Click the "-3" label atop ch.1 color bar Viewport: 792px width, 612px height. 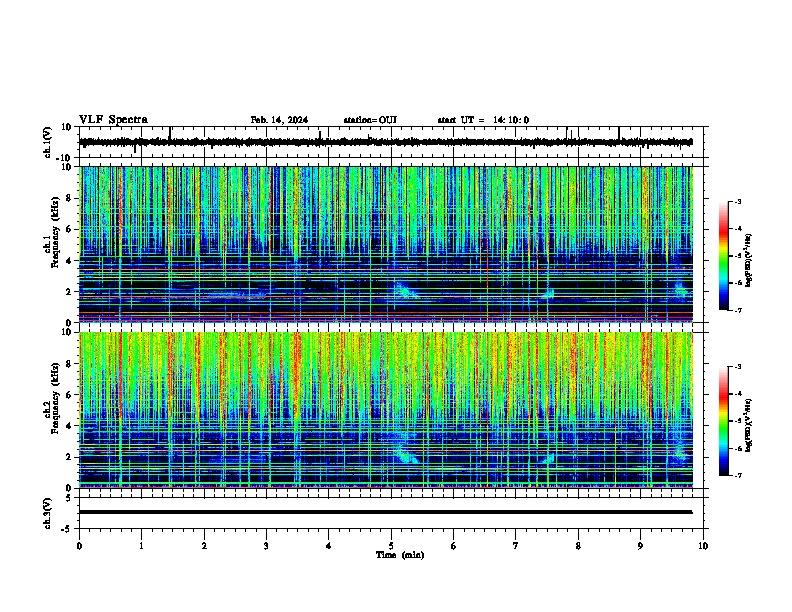click(x=737, y=201)
